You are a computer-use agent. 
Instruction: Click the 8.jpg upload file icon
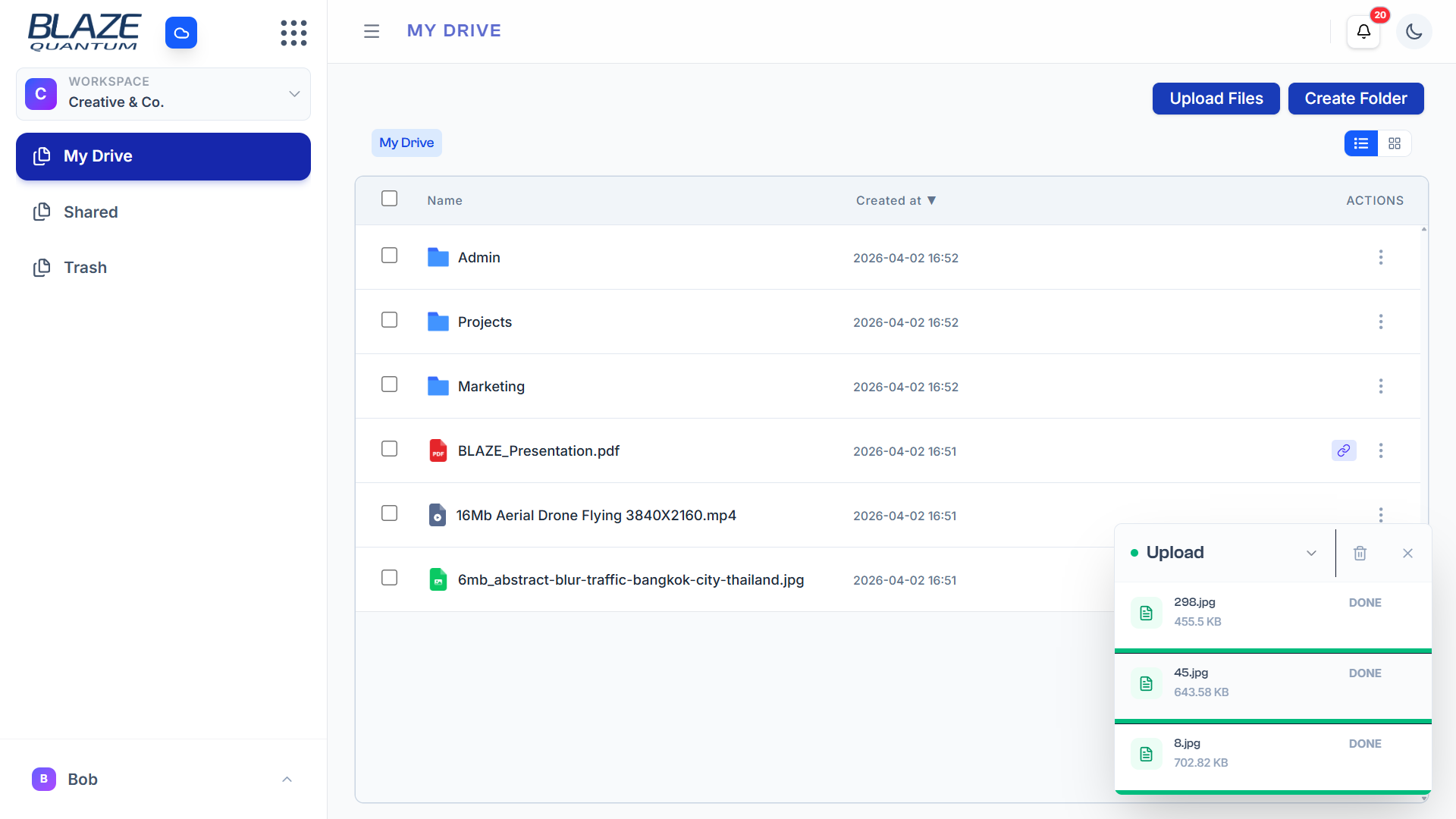point(1147,754)
